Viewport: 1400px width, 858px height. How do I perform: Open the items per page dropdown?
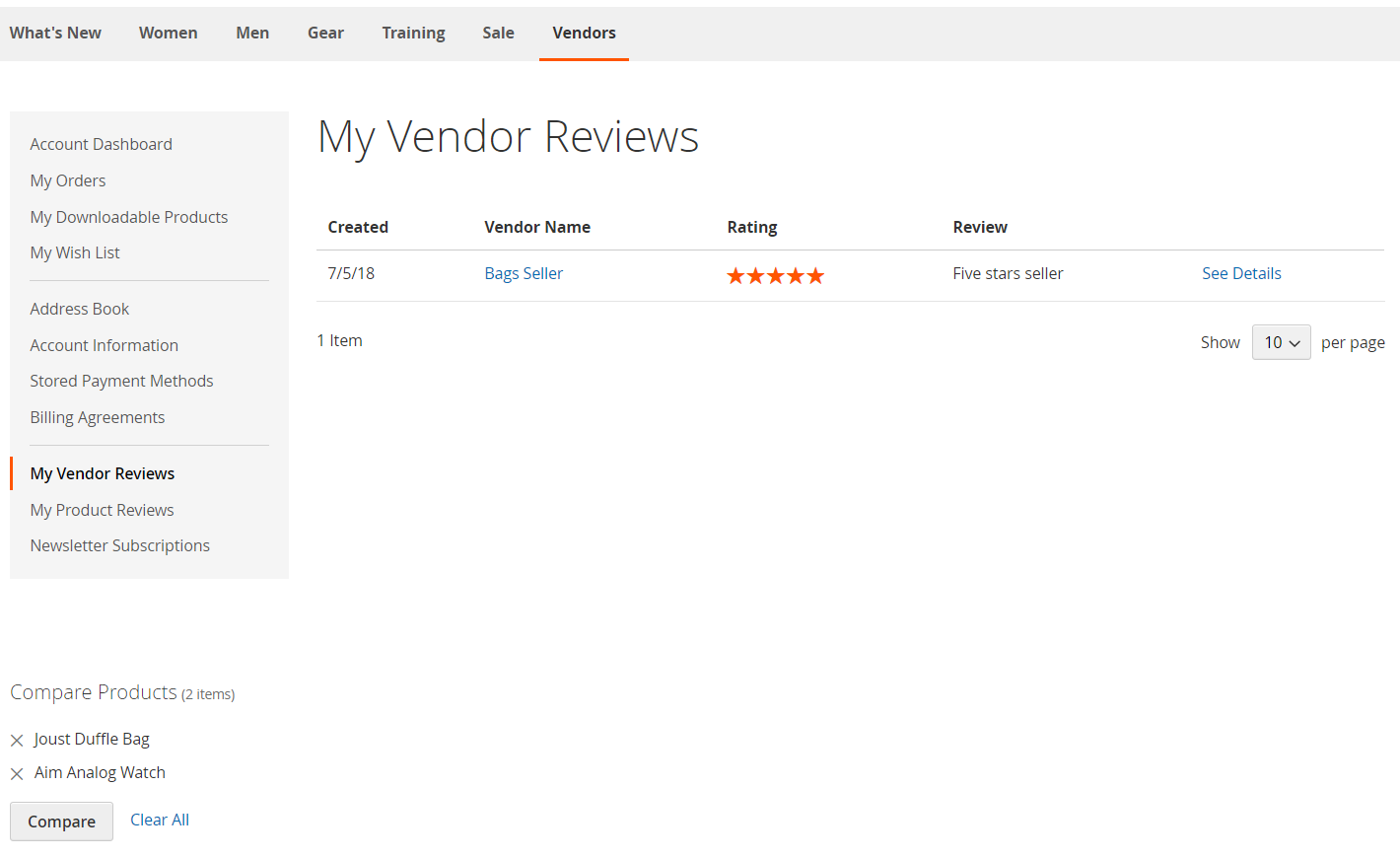(x=1281, y=342)
